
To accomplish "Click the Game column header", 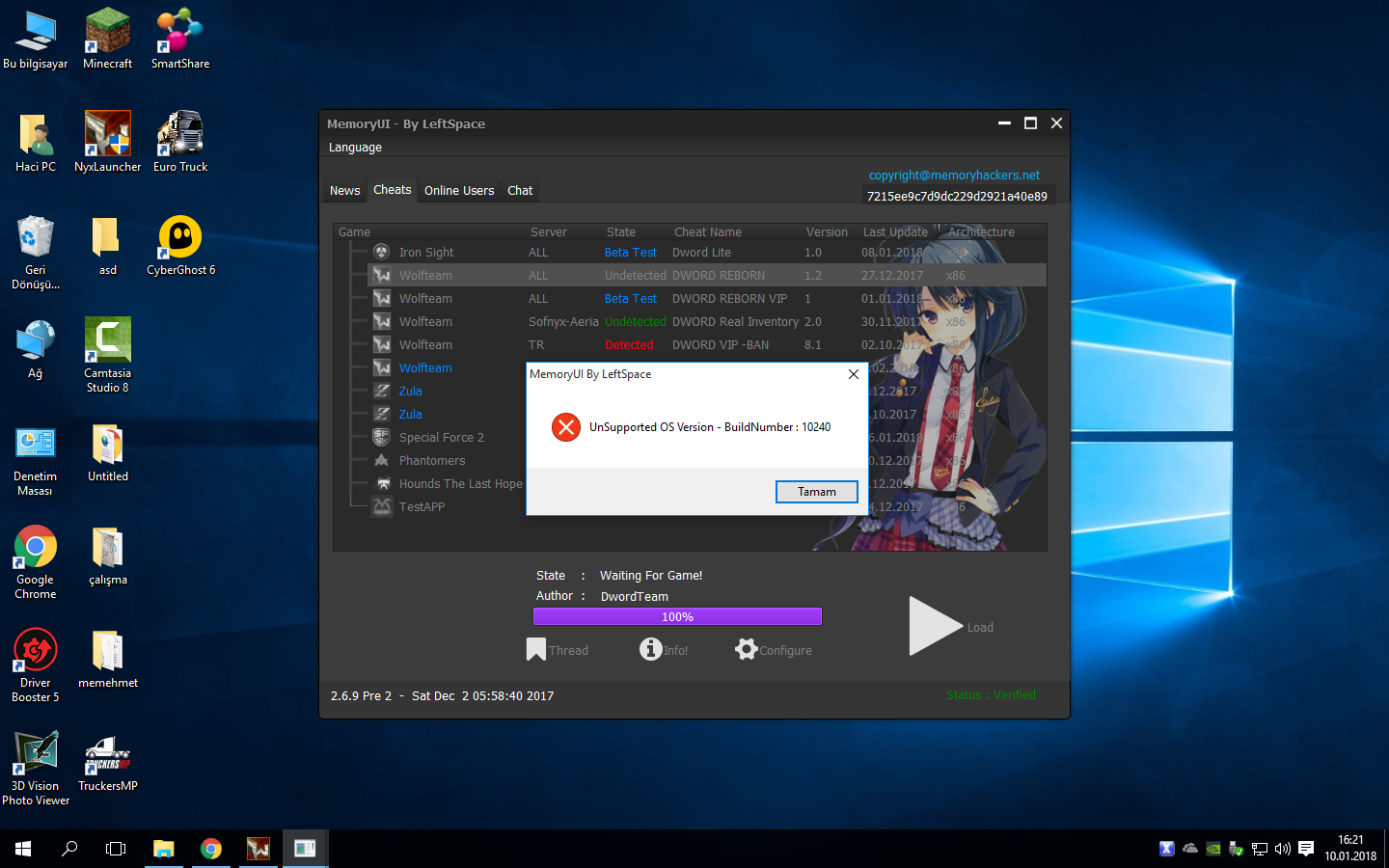I will pyautogui.click(x=354, y=232).
